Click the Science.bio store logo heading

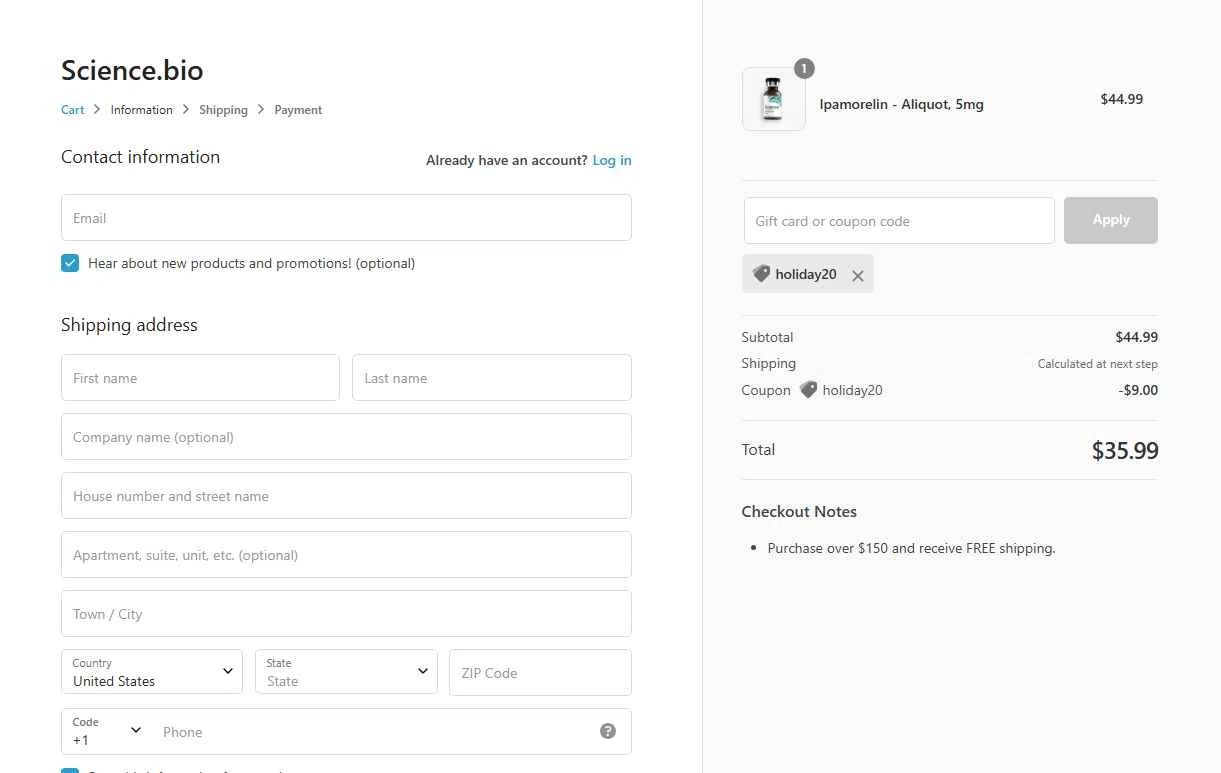pos(132,70)
